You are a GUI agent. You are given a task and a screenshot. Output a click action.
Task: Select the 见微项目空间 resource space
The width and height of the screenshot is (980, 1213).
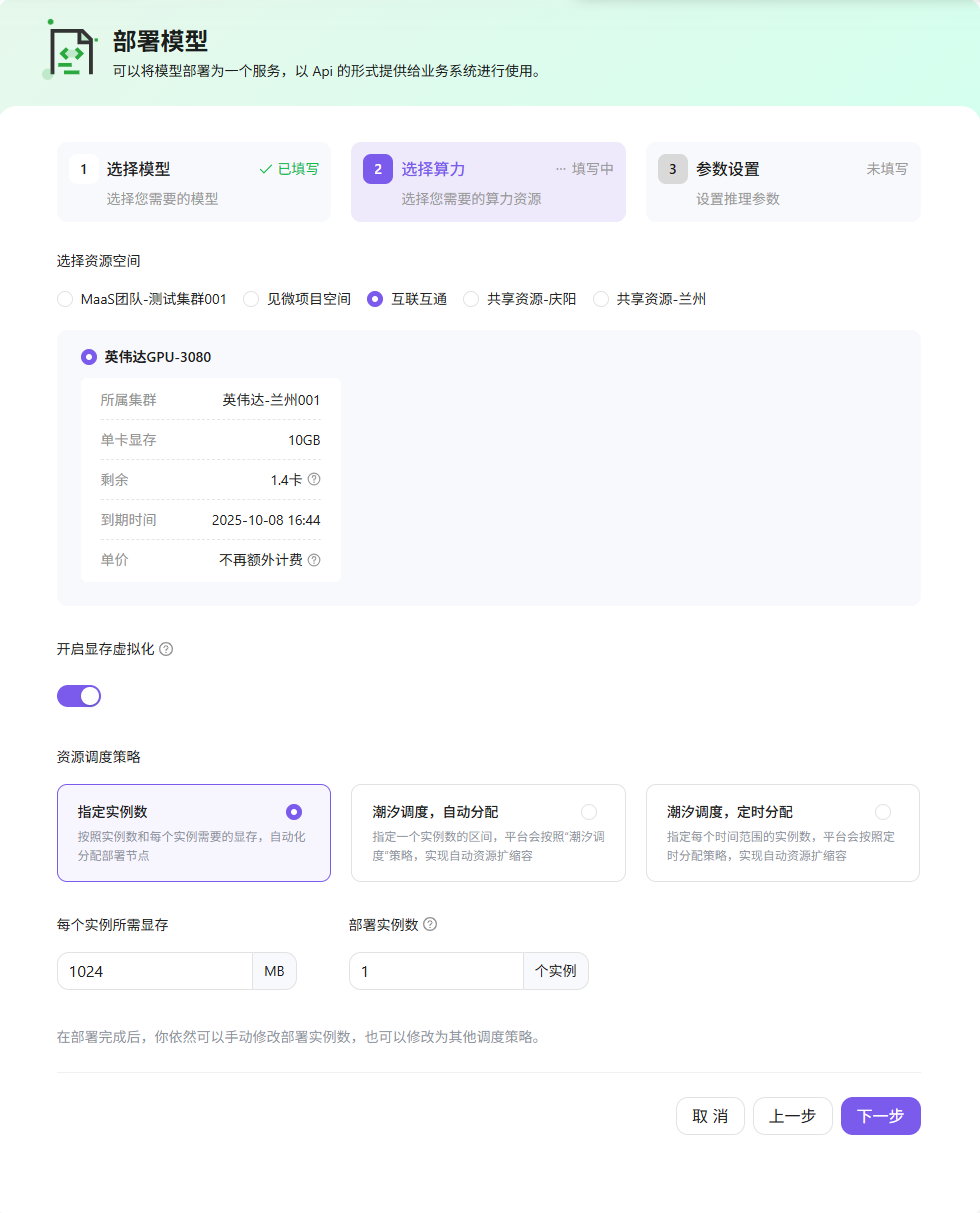[x=249, y=298]
